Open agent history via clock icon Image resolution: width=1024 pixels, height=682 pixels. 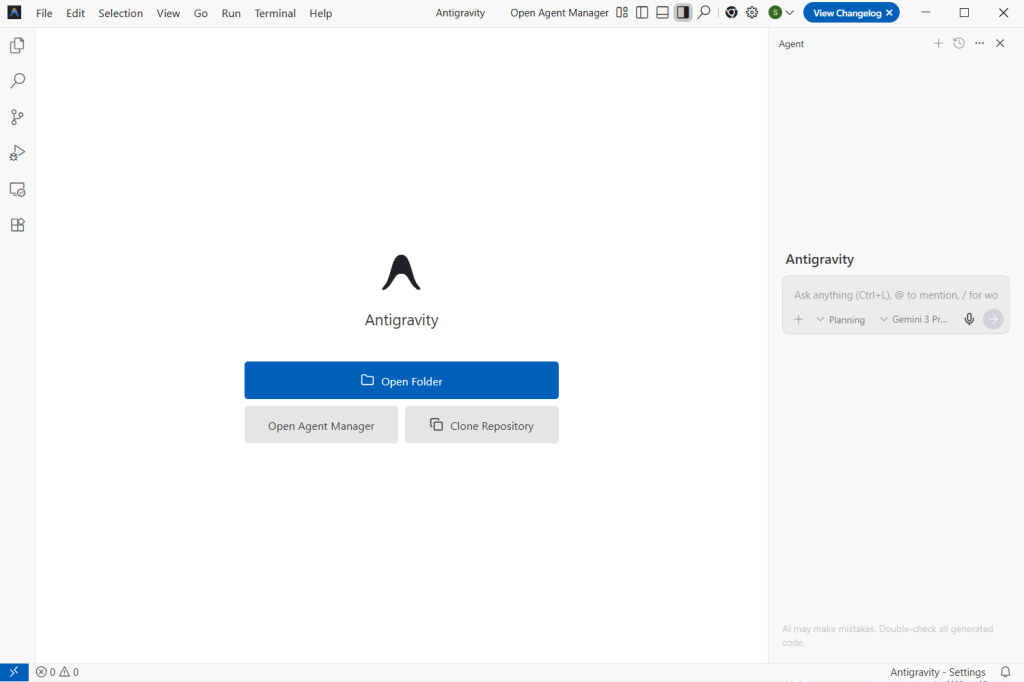(x=958, y=43)
